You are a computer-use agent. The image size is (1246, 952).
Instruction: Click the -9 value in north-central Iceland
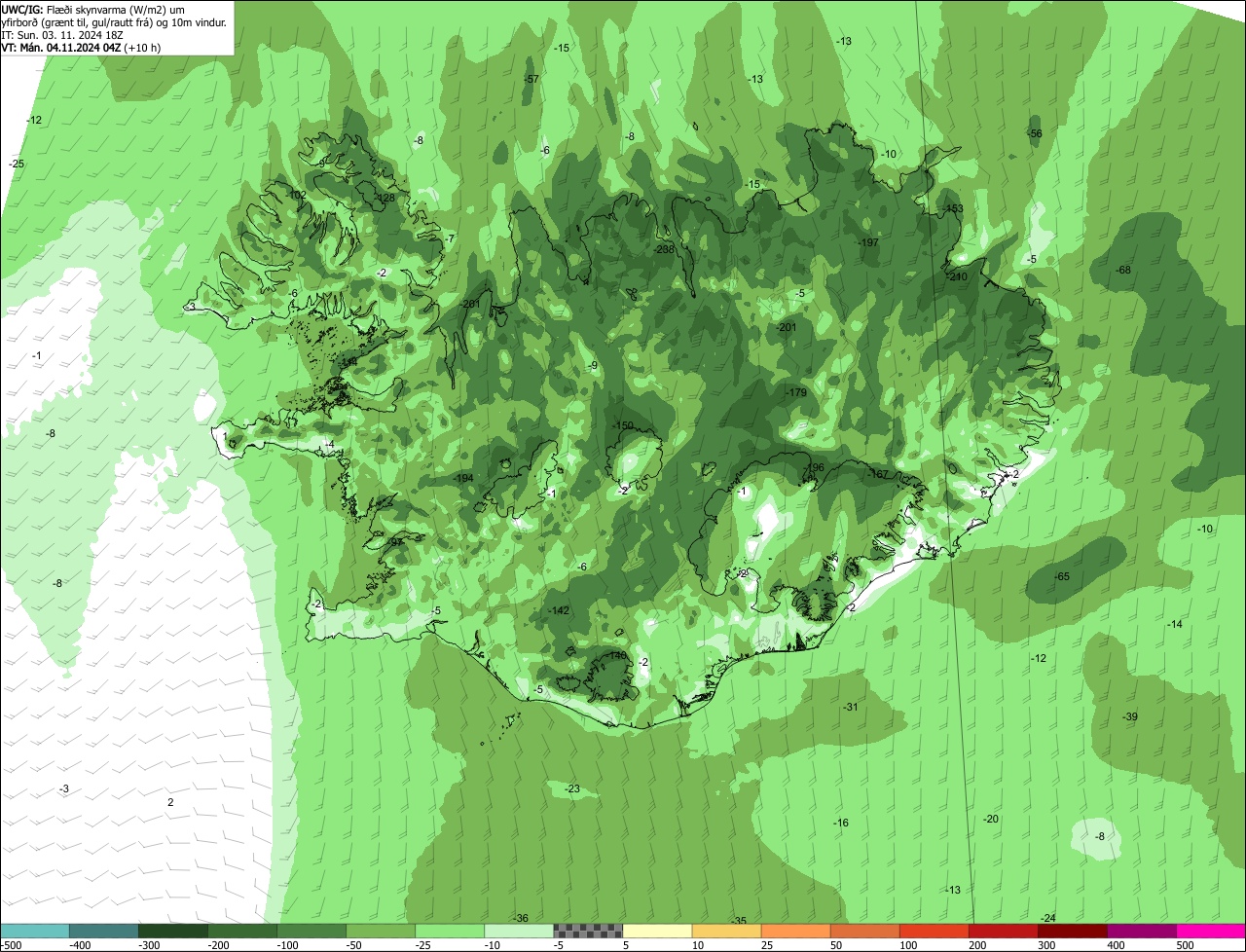click(x=593, y=365)
